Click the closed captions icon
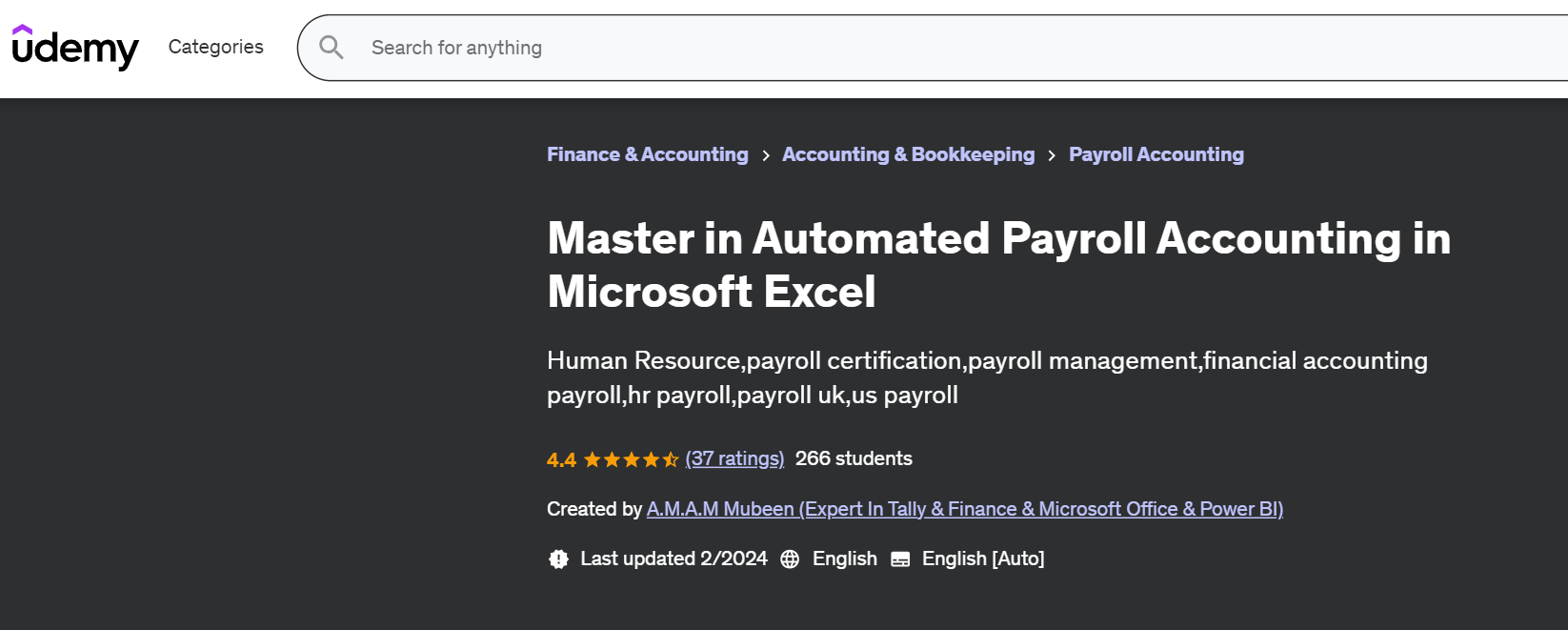Image resolution: width=1568 pixels, height=630 pixels. pyautogui.click(x=900, y=559)
